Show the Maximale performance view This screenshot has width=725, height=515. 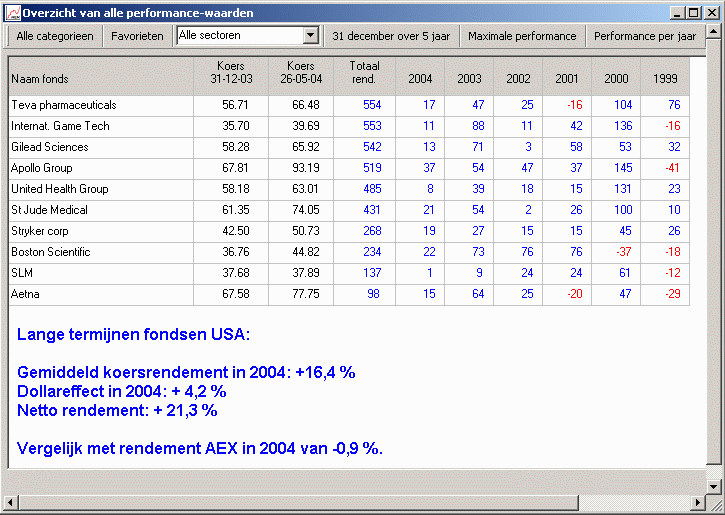pos(522,36)
